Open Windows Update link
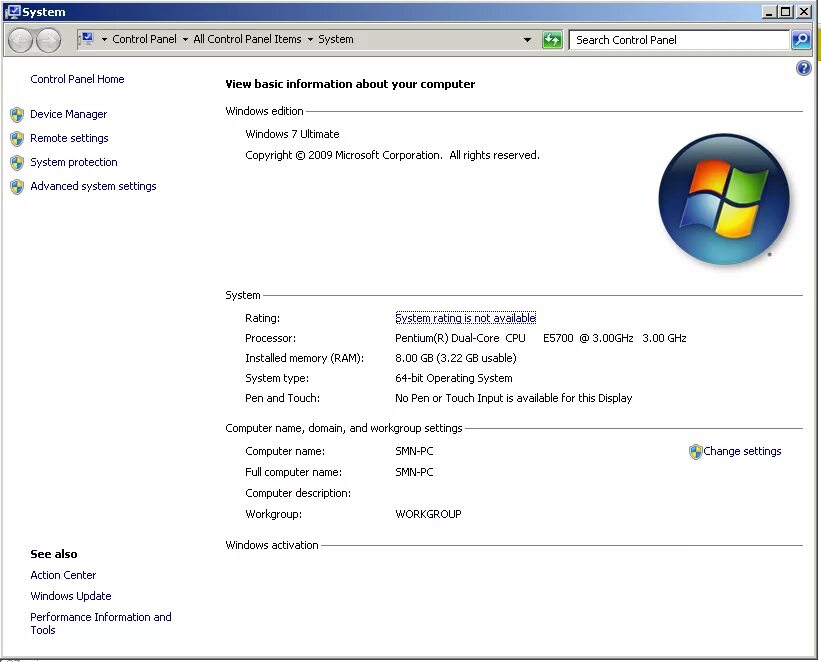Image resolution: width=821 pixels, height=662 pixels. coord(71,596)
